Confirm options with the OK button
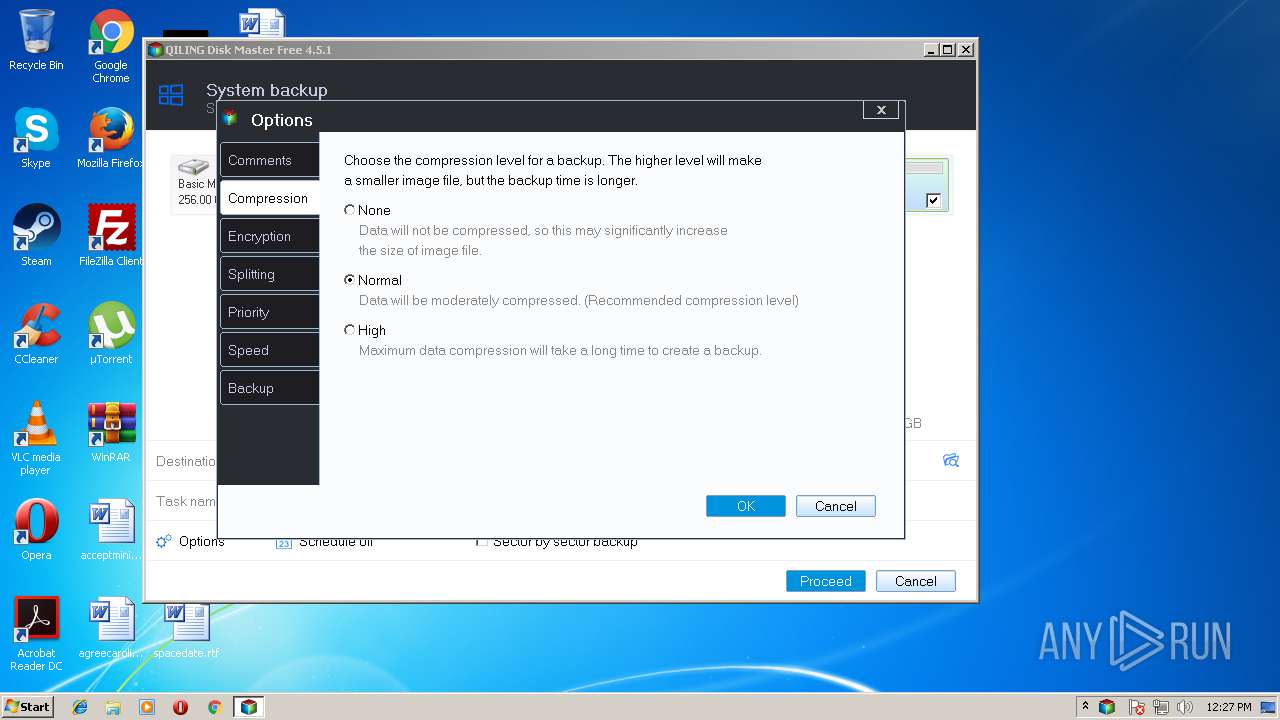1280x720 pixels. (x=745, y=506)
